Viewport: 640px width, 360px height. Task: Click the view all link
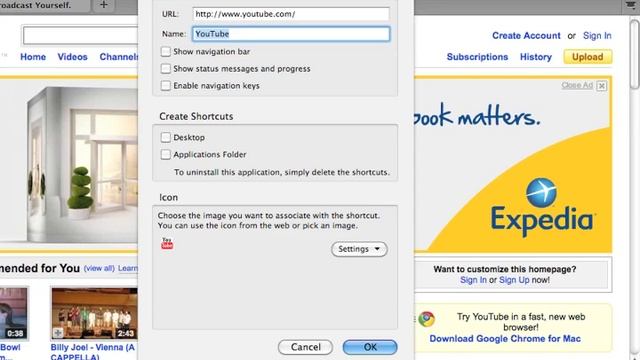click(x=99, y=269)
